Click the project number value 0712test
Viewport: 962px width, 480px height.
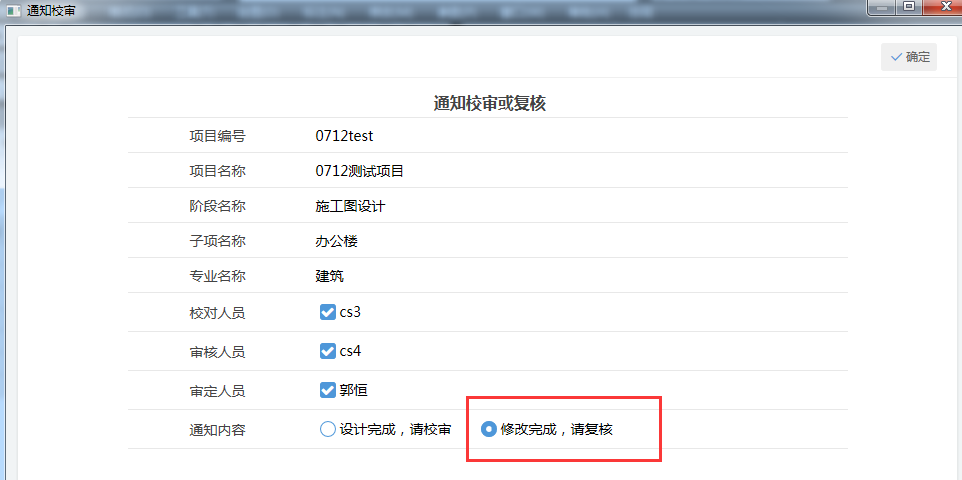344,136
